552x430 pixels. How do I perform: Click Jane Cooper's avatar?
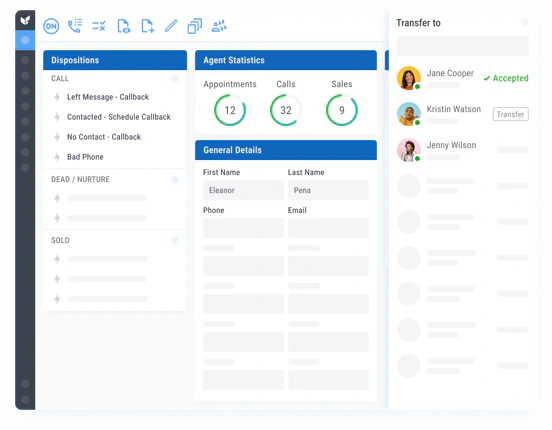tap(409, 78)
